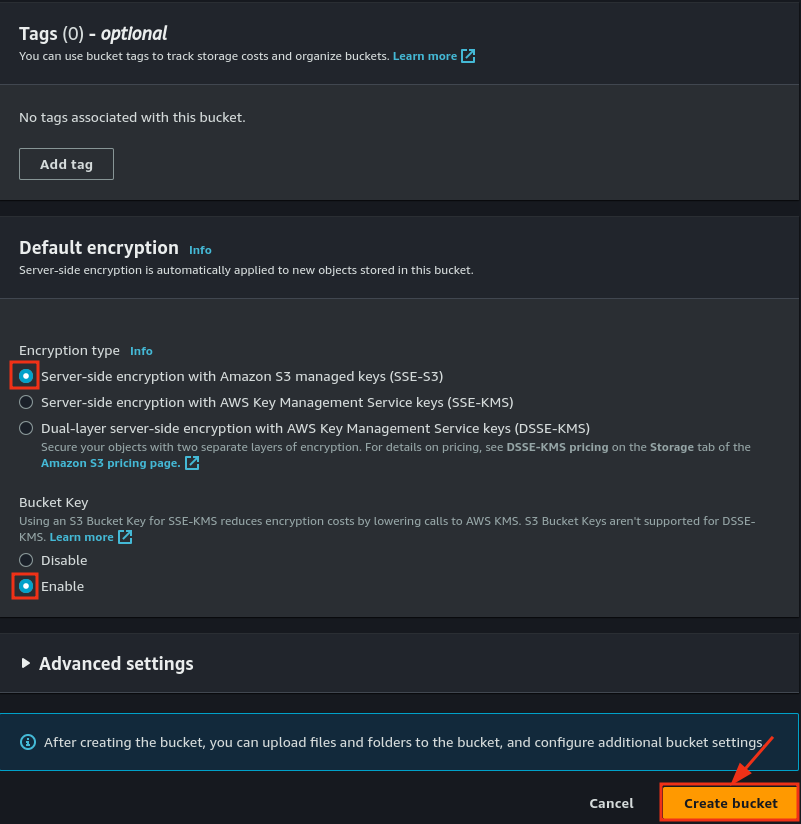This screenshot has width=801, height=824.
Task: Click Info next to Default encryption heading
Action: 200,250
